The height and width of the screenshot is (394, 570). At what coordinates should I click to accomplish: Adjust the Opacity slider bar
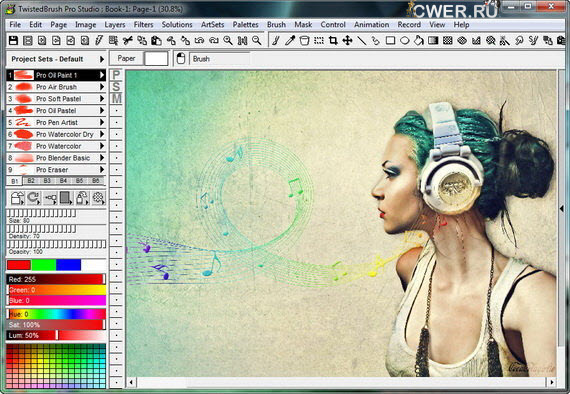pyautogui.click(x=56, y=244)
